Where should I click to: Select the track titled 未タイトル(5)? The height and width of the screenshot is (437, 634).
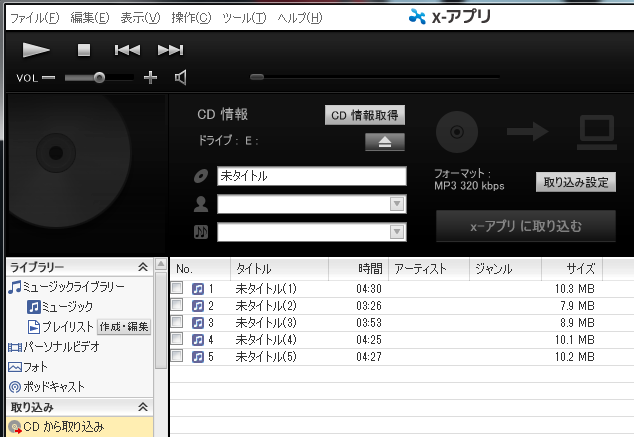pyautogui.click(x=266, y=357)
